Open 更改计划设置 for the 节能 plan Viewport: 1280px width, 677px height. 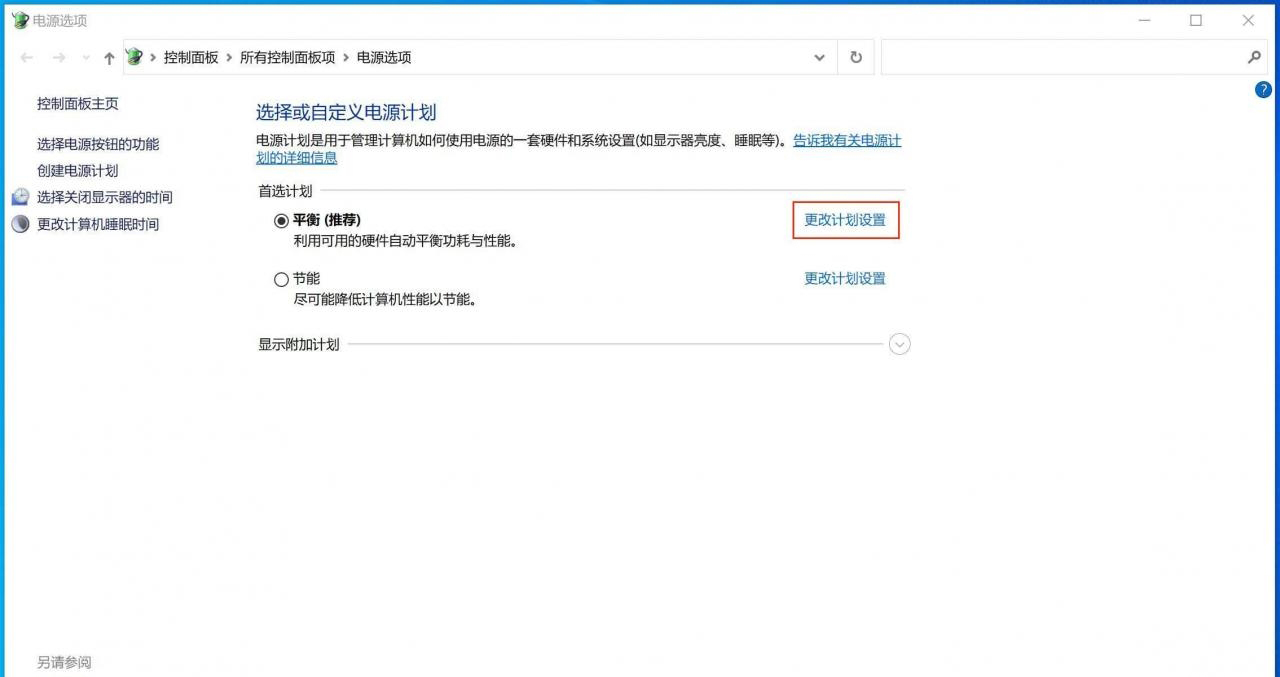[x=845, y=279]
